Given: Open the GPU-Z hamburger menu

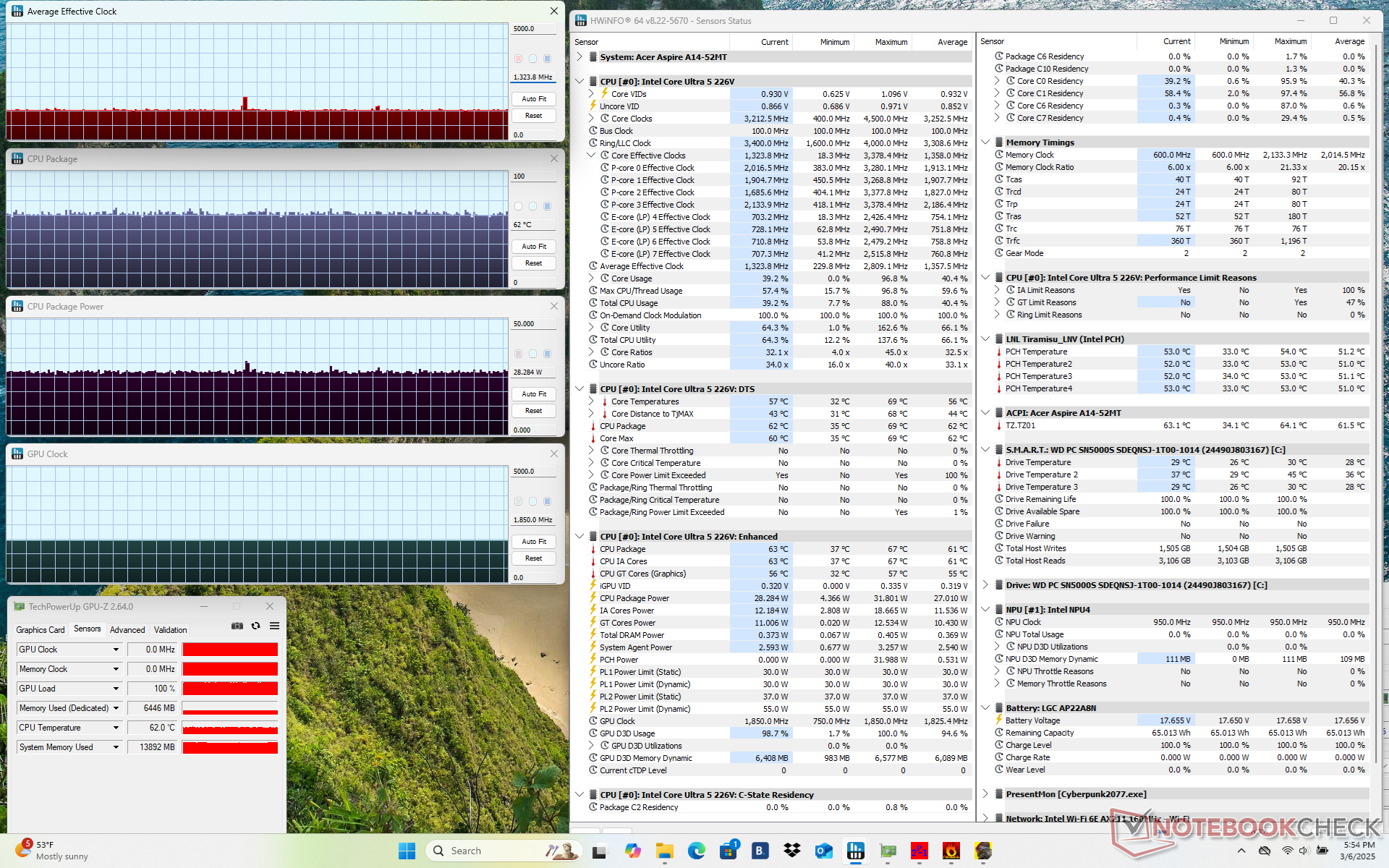Looking at the screenshot, I should pyautogui.click(x=274, y=626).
